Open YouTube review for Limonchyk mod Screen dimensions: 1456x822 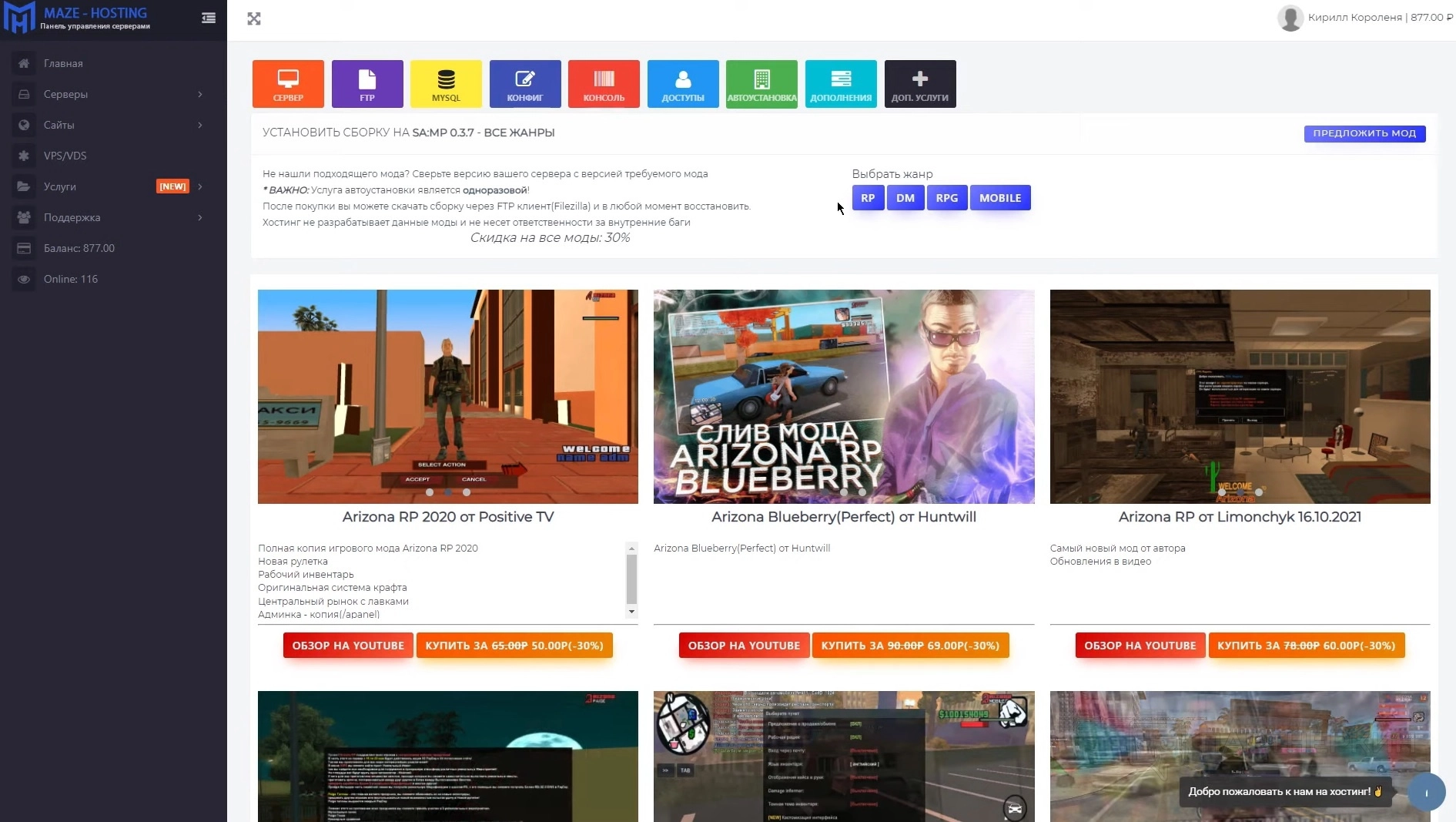pos(1140,646)
